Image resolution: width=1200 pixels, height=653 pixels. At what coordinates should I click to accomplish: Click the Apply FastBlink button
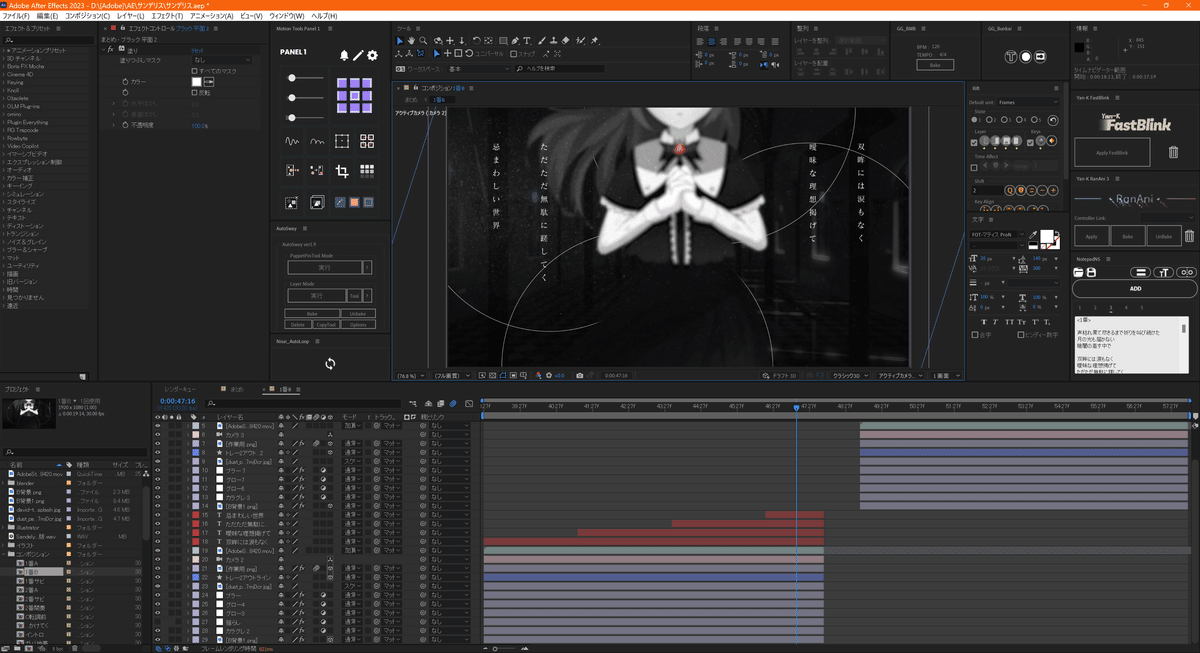click(1112, 152)
